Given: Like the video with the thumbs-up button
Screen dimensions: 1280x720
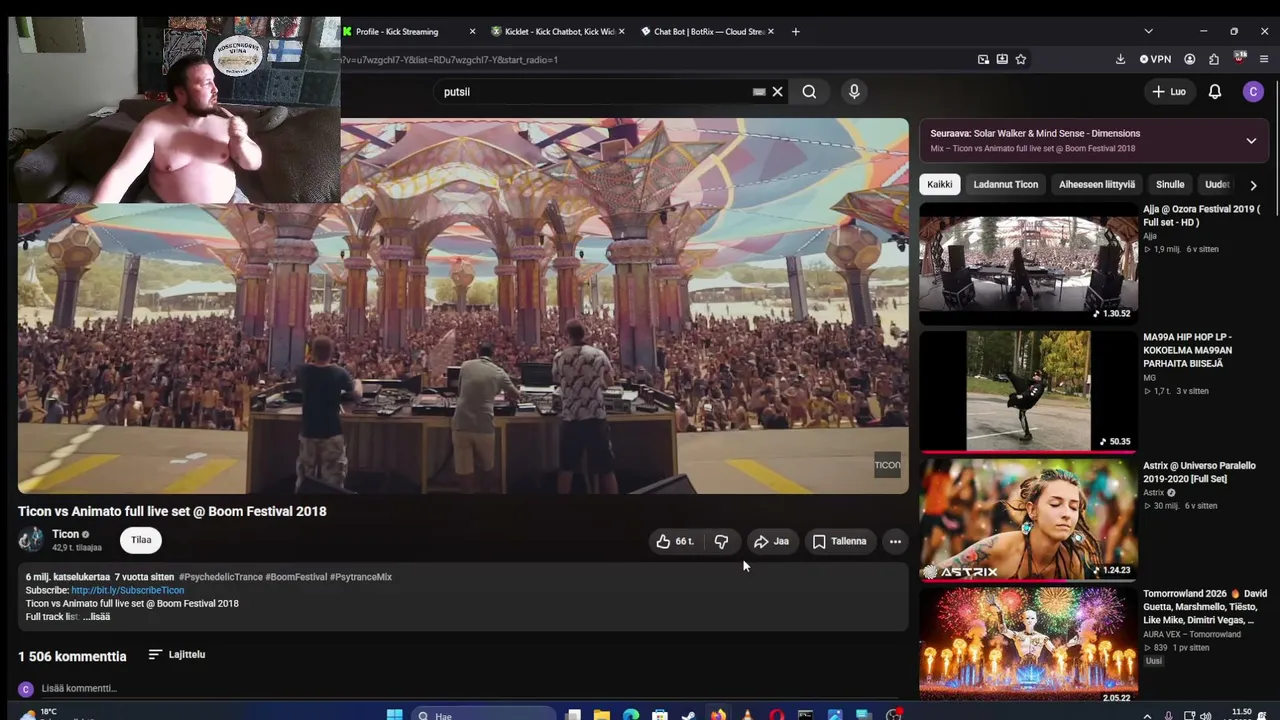Looking at the screenshot, I should [x=675, y=541].
